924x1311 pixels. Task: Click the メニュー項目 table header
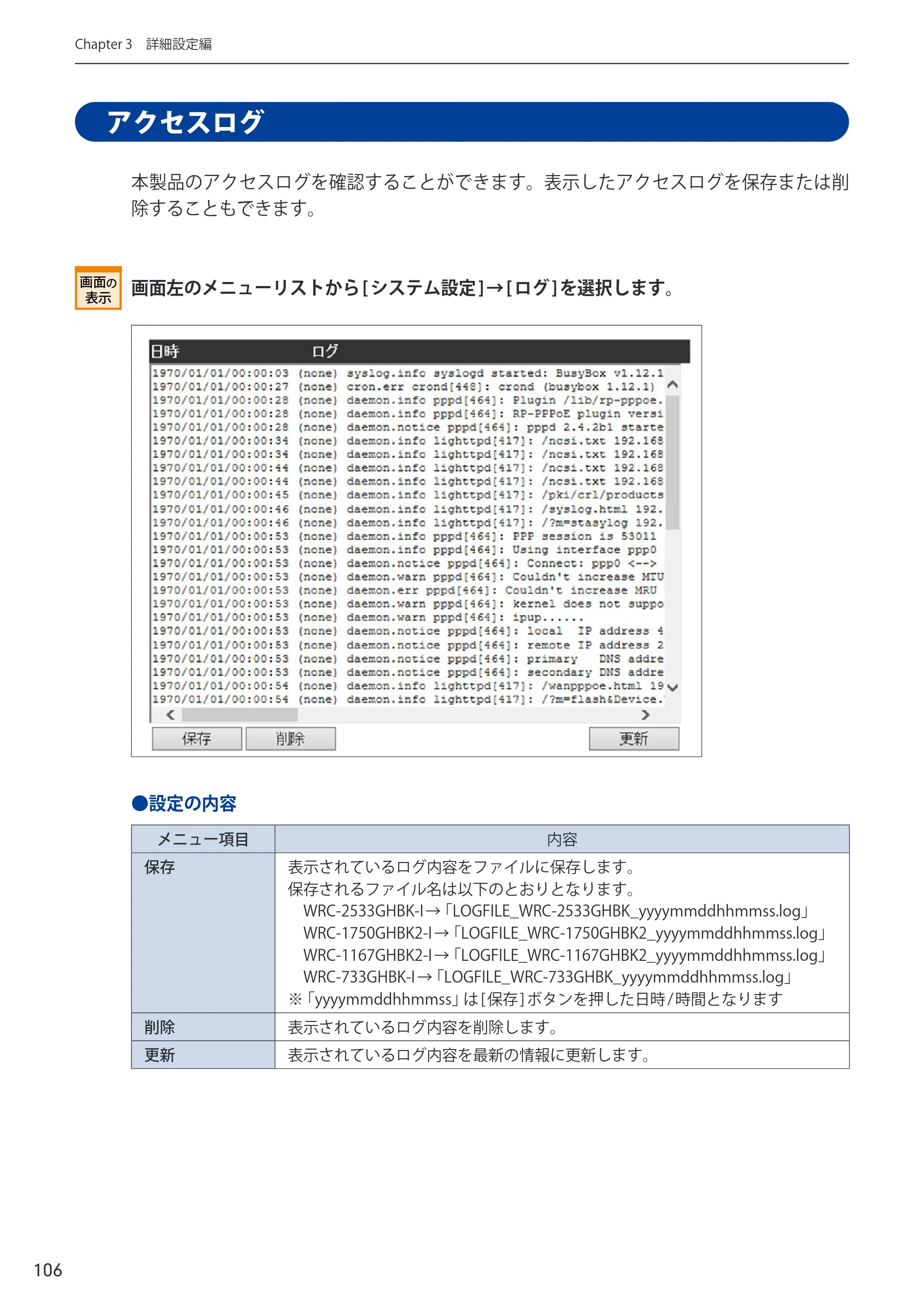pos(203,839)
